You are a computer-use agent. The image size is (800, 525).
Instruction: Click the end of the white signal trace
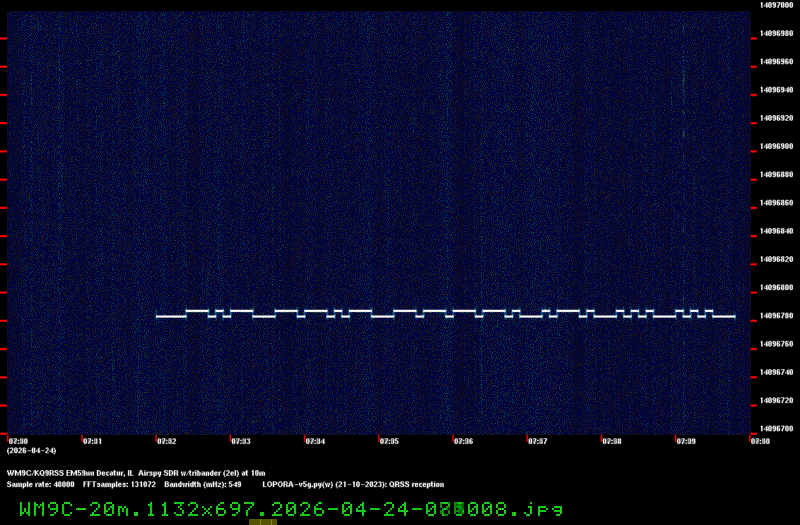[734, 316]
